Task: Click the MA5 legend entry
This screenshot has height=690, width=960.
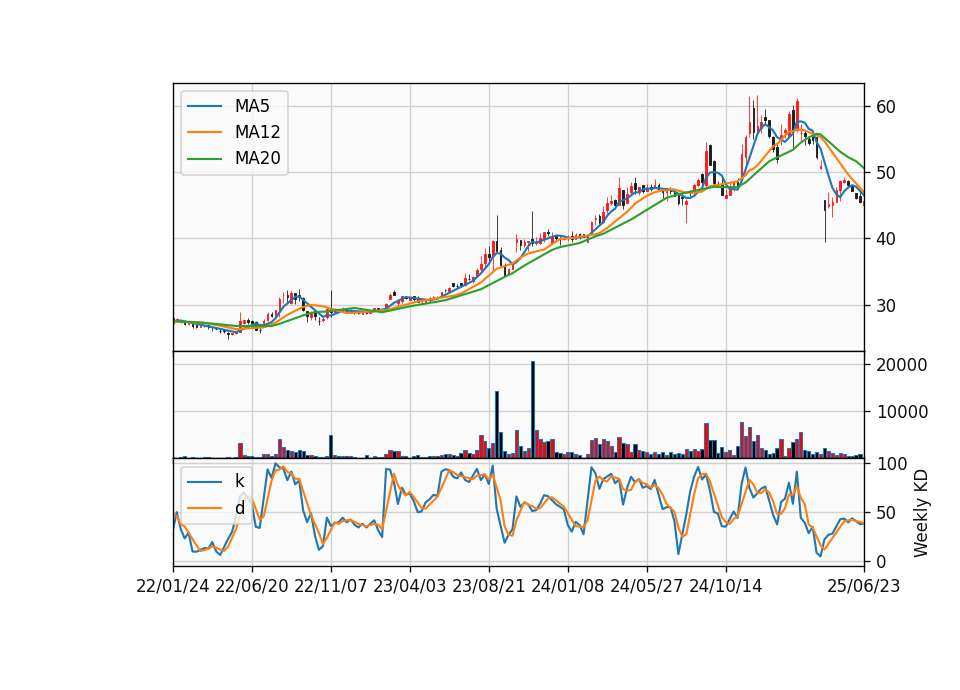Action: (x=228, y=106)
